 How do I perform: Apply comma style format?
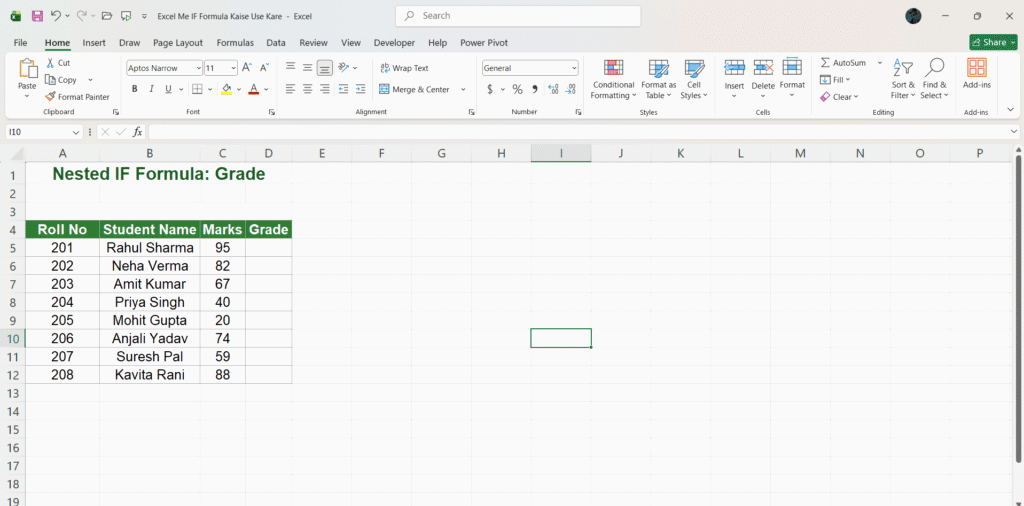[534, 89]
